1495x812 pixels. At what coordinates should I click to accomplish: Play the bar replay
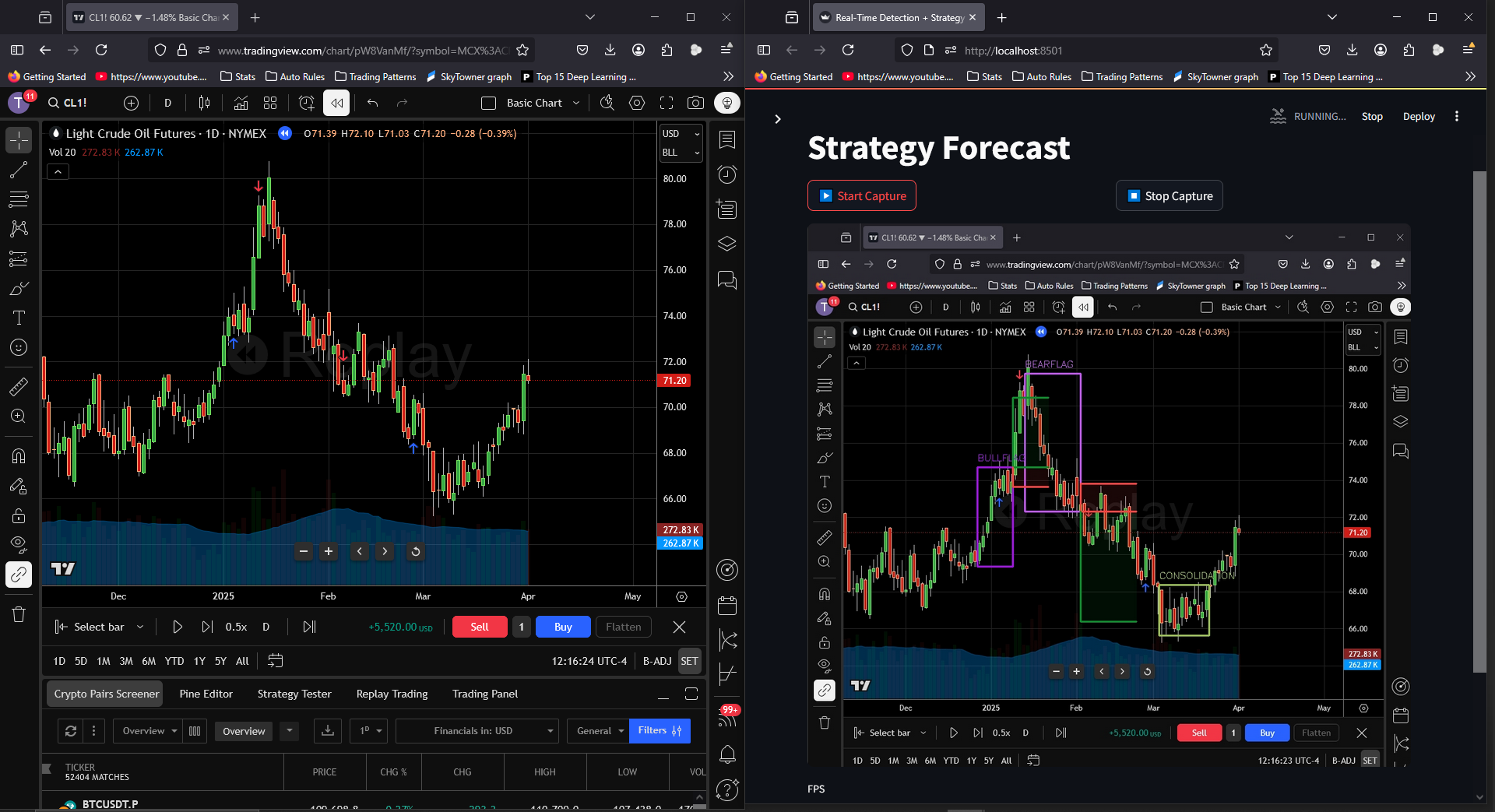click(177, 627)
